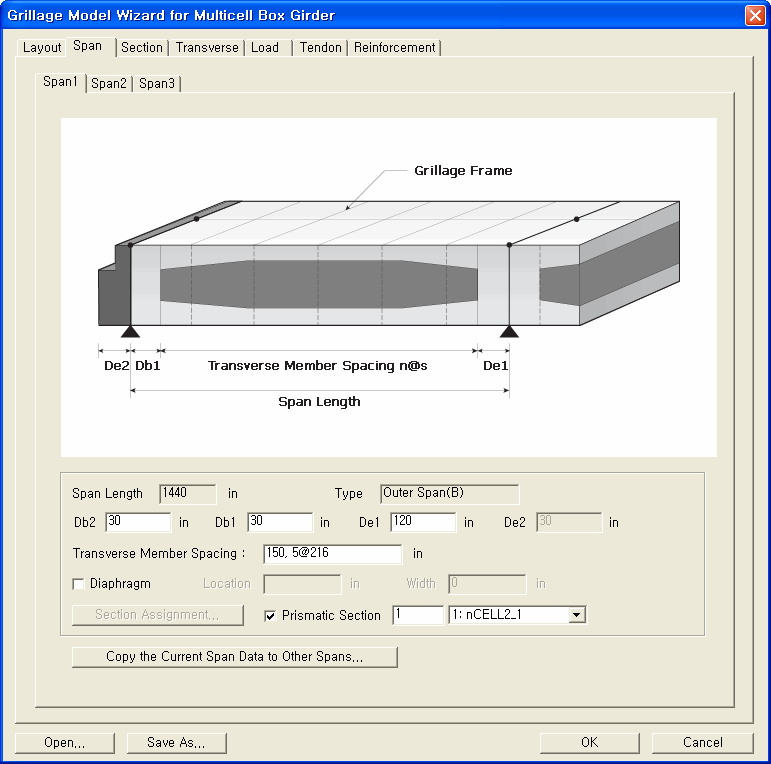Switch to the Reinforcement tab

tap(394, 48)
